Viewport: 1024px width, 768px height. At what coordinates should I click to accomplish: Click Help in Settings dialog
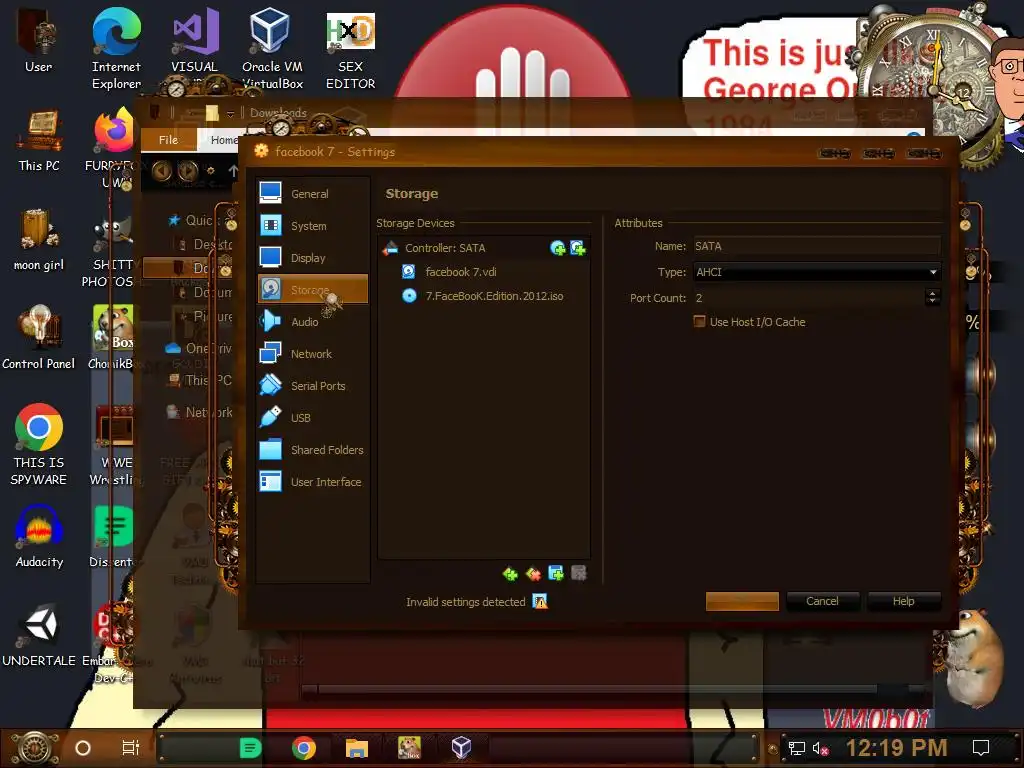coord(904,601)
